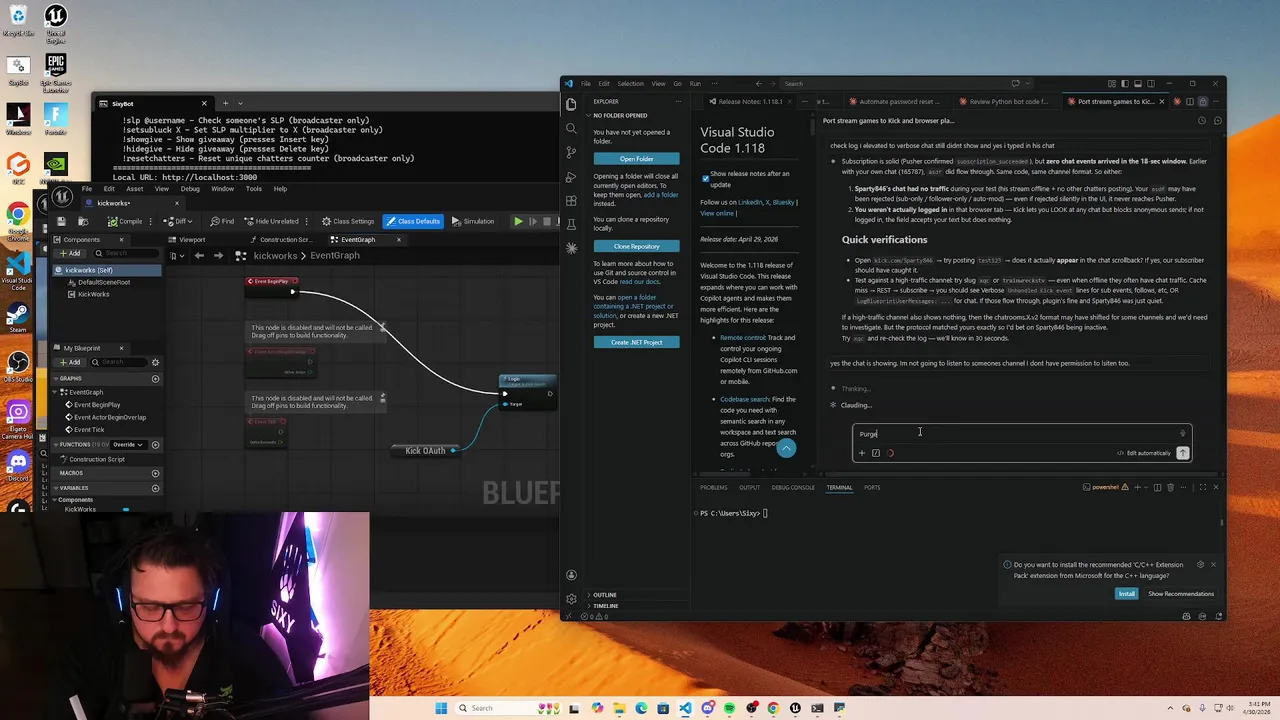This screenshot has width=1280, height=720.
Task: Open Manage gear in VS Code activity bar
Action: point(571,599)
